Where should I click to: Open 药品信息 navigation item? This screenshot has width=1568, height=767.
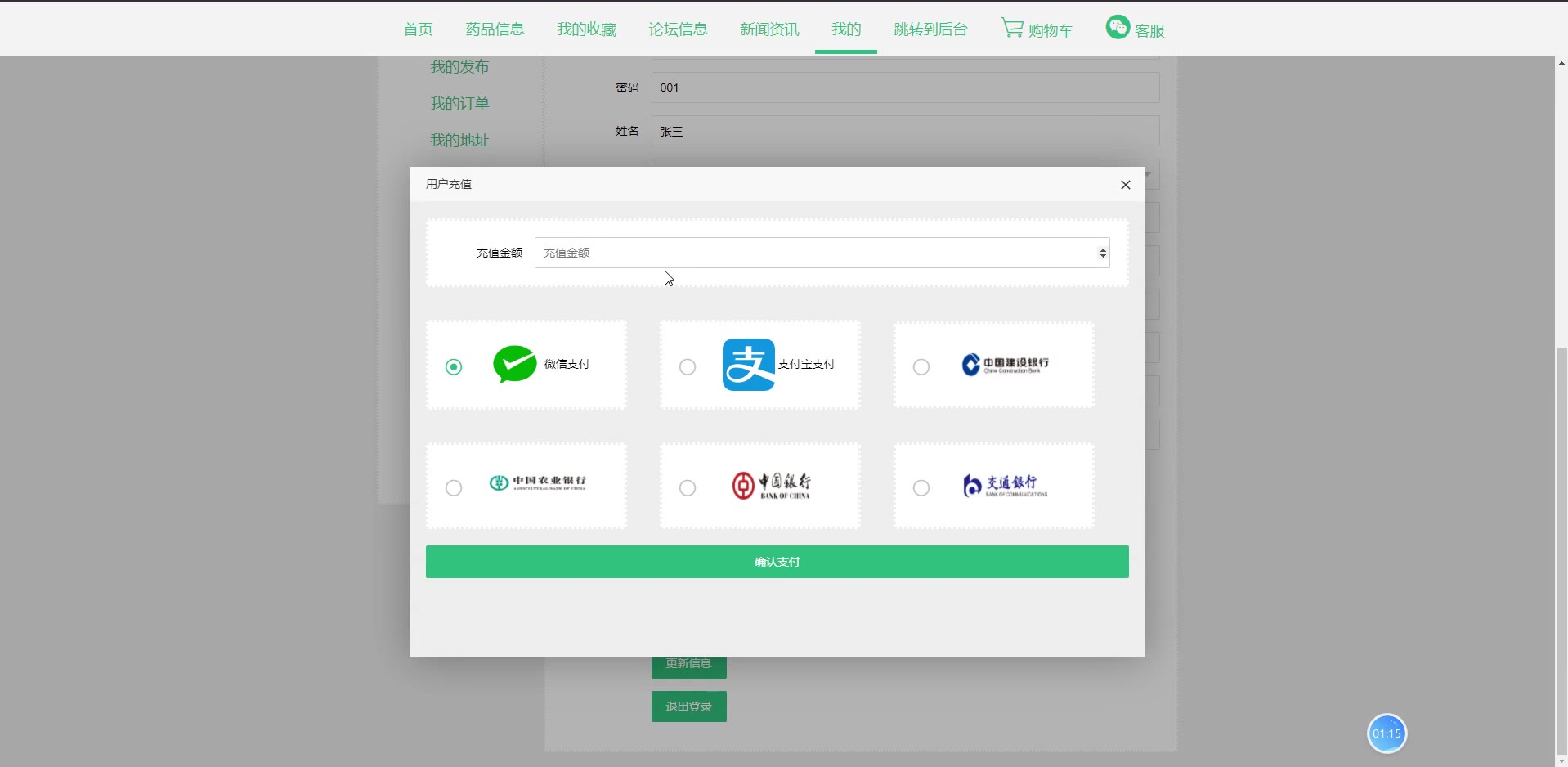pyautogui.click(x=495, y=29)
